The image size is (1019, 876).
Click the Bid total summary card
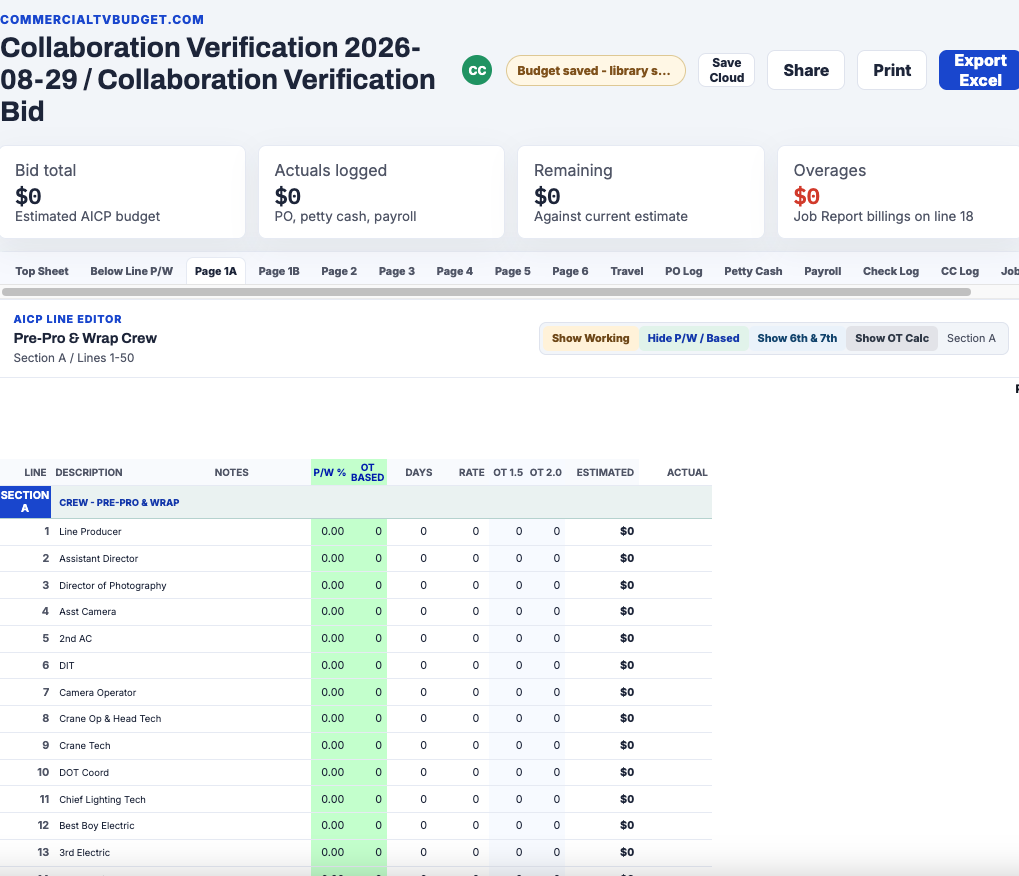[123, 192]
